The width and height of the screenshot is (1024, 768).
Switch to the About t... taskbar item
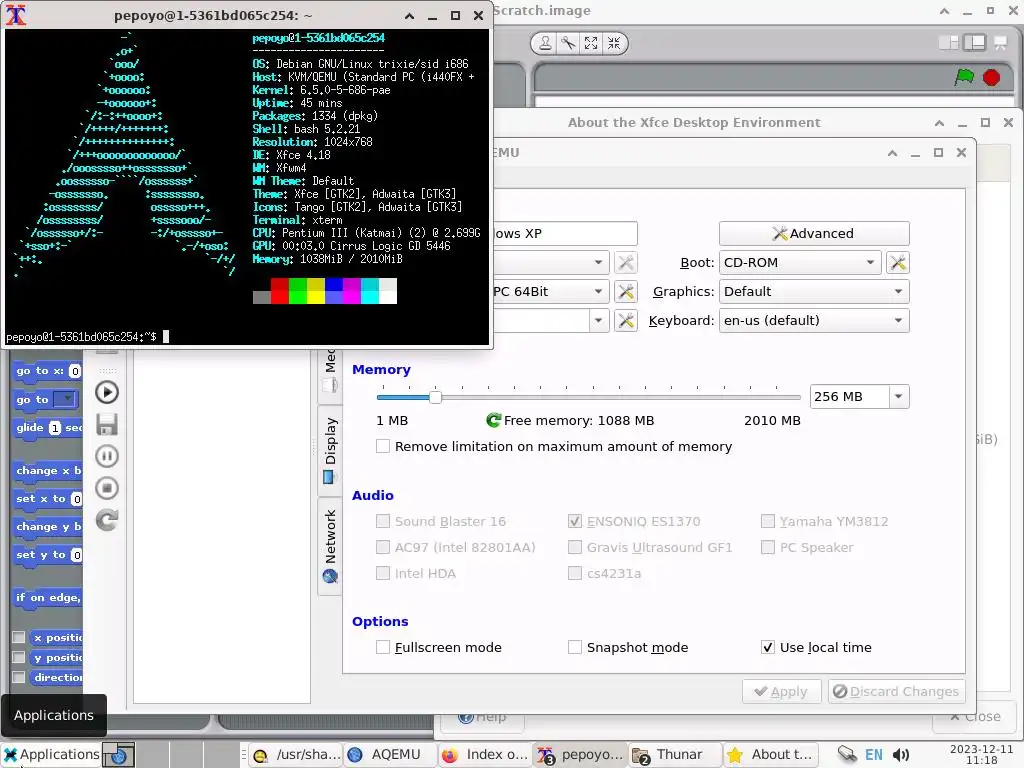coord(770,754)
